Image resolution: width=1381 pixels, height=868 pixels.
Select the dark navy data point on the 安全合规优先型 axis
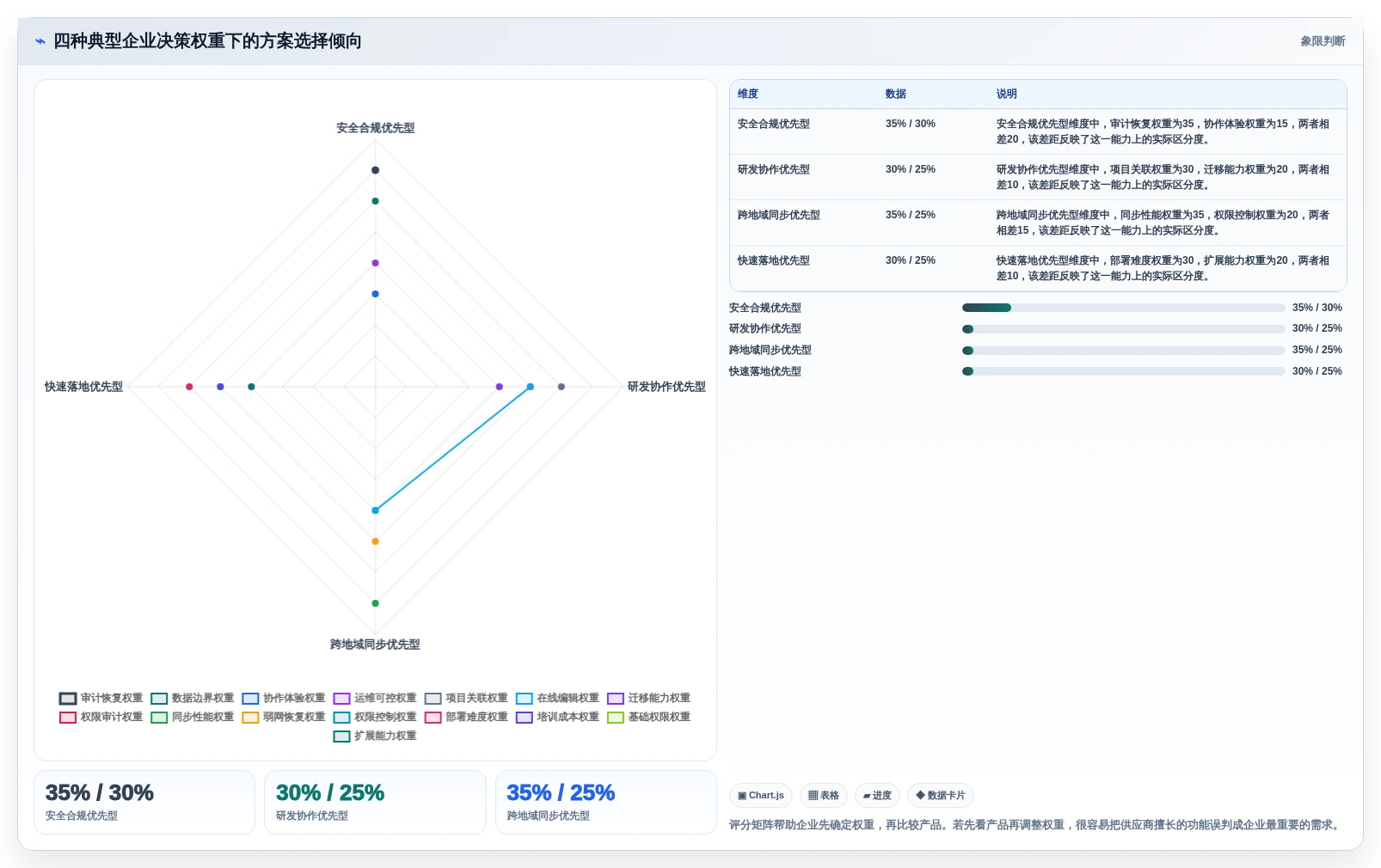(x=375, y=170)
